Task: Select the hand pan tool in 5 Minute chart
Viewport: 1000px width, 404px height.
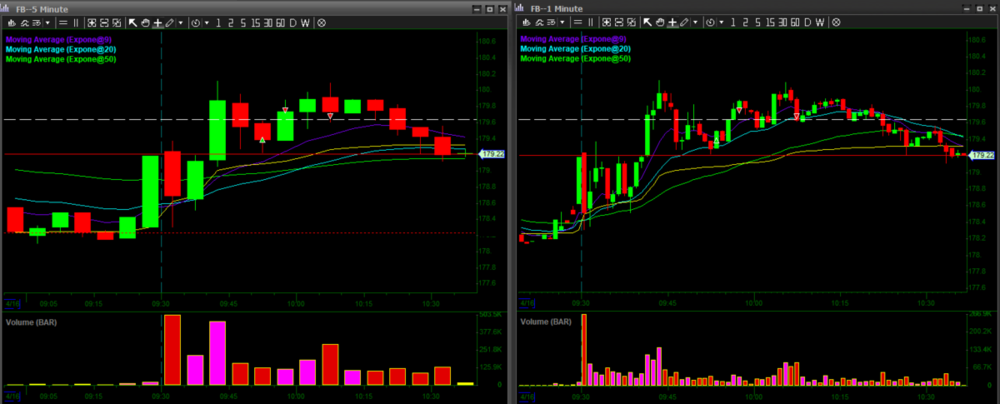Action: point(145,21)
